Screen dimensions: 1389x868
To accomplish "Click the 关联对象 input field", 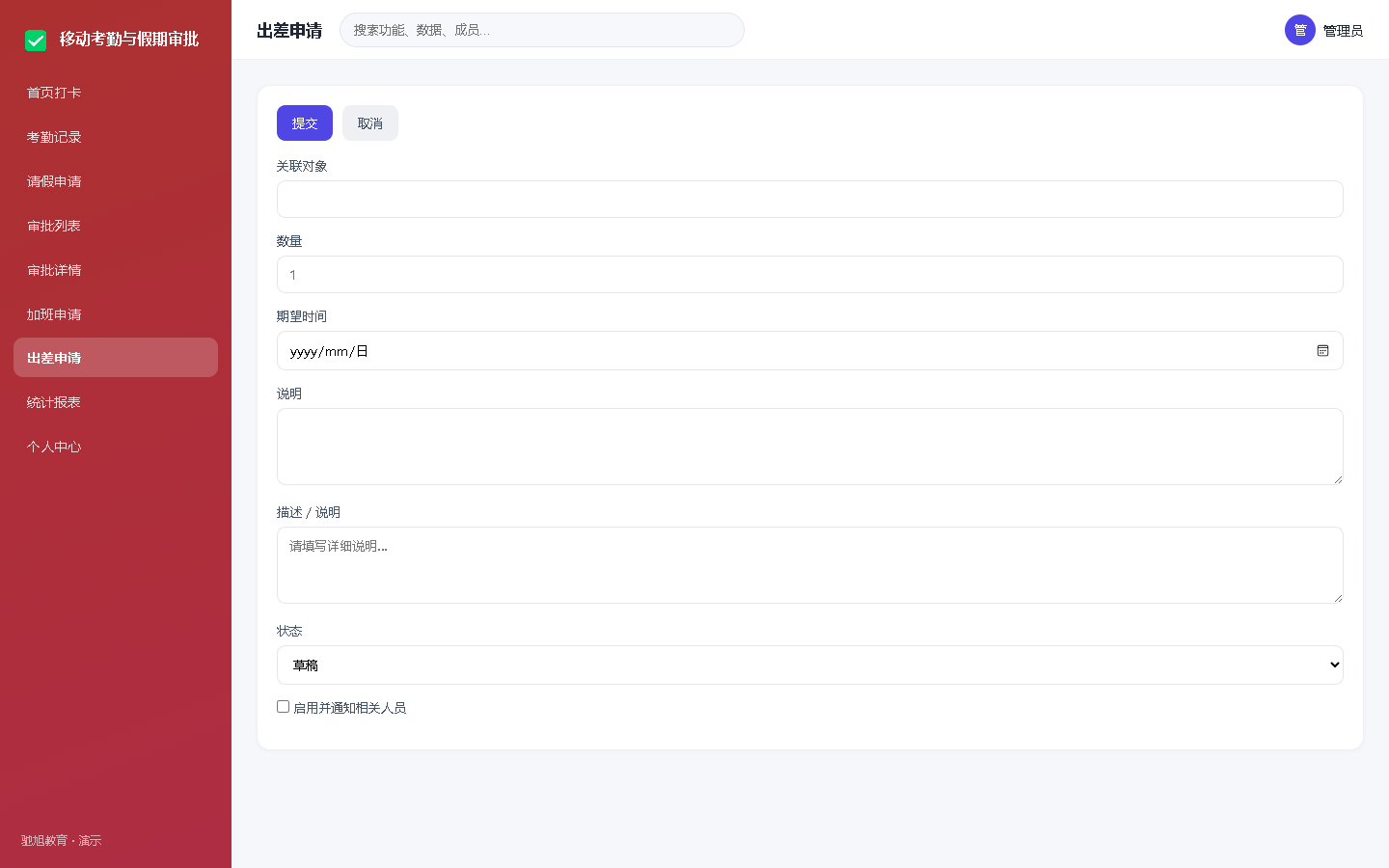I will 809,200.
